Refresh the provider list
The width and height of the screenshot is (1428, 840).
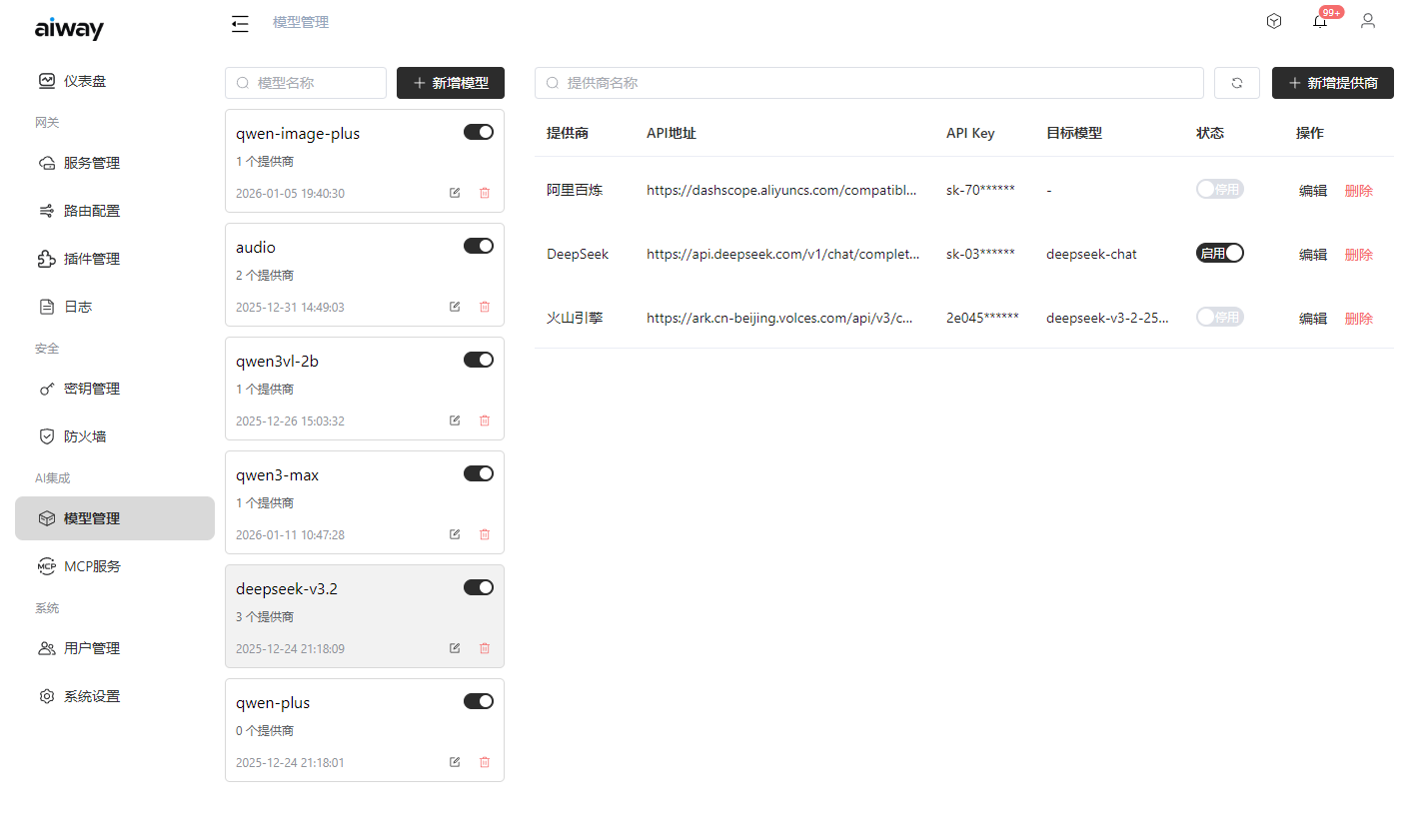pos(1237,83)
